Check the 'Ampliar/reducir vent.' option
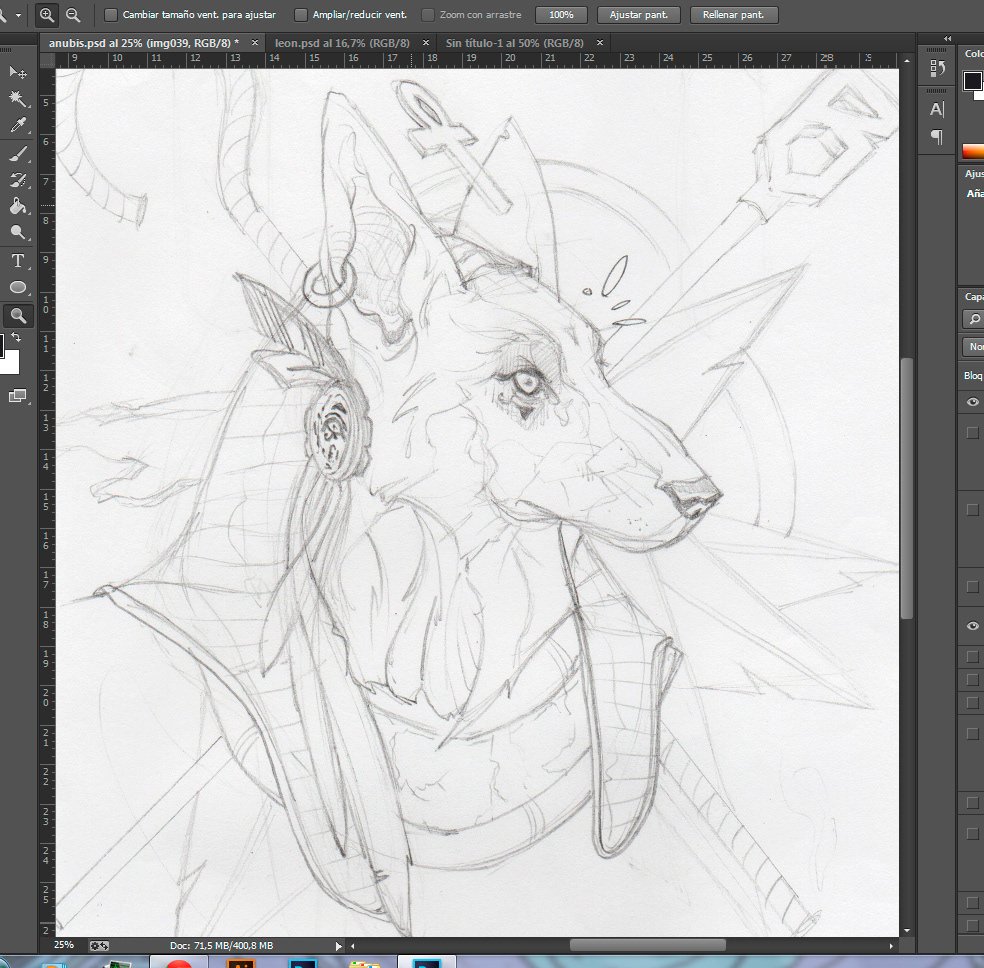The width and height of the screenshot is (984, 968). [x=301, y=15]
